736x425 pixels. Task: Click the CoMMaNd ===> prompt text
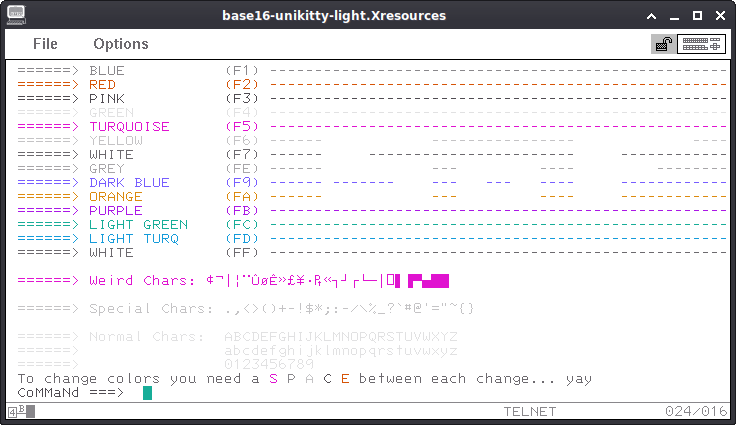click(x=70, y=393)
